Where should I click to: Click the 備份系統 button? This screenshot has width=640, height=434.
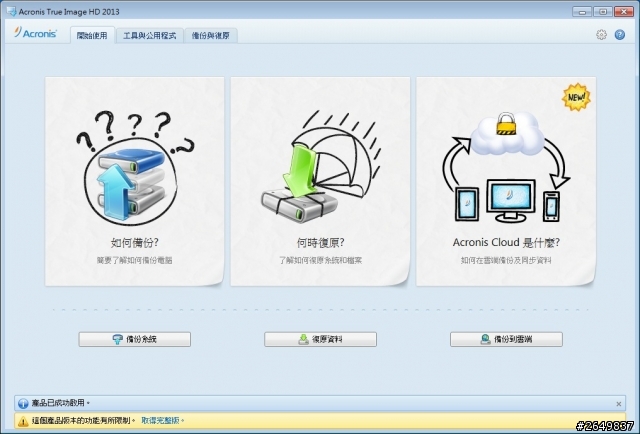(x=135, y=339)
